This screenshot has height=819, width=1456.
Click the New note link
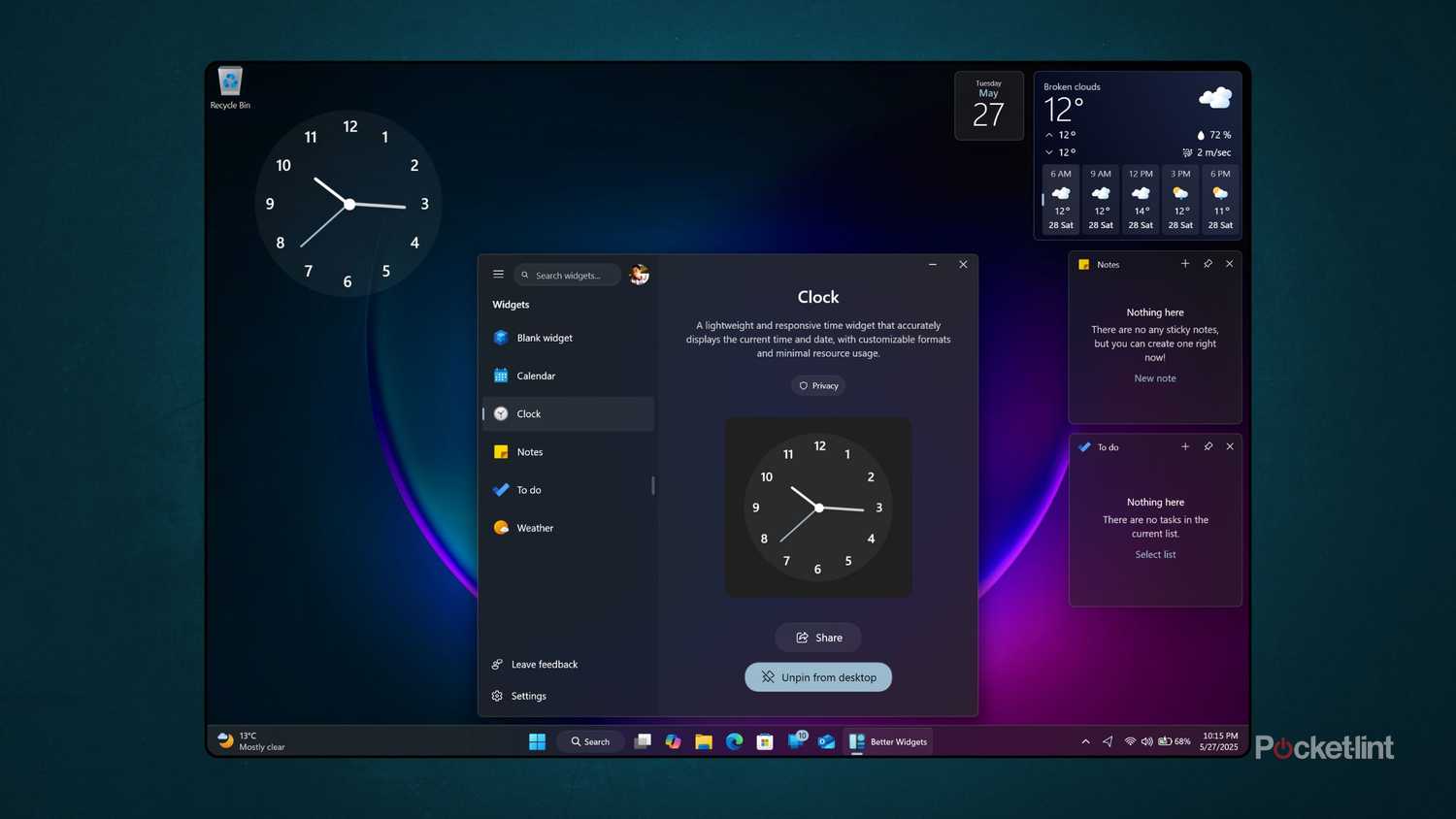[x=1154, y=377]
